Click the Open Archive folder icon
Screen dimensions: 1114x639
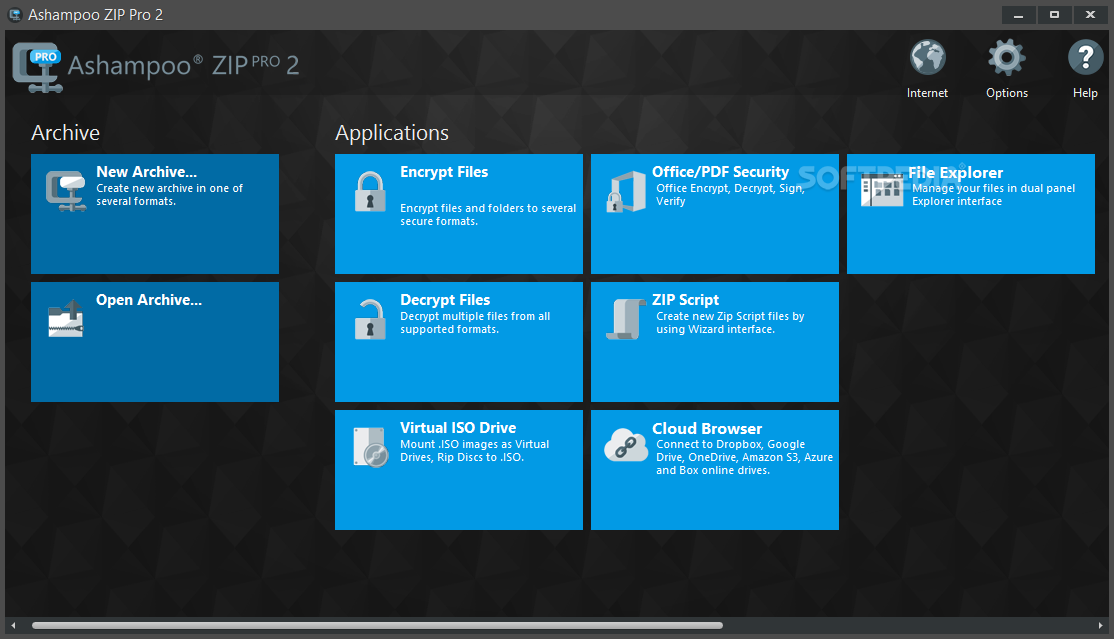66,318
